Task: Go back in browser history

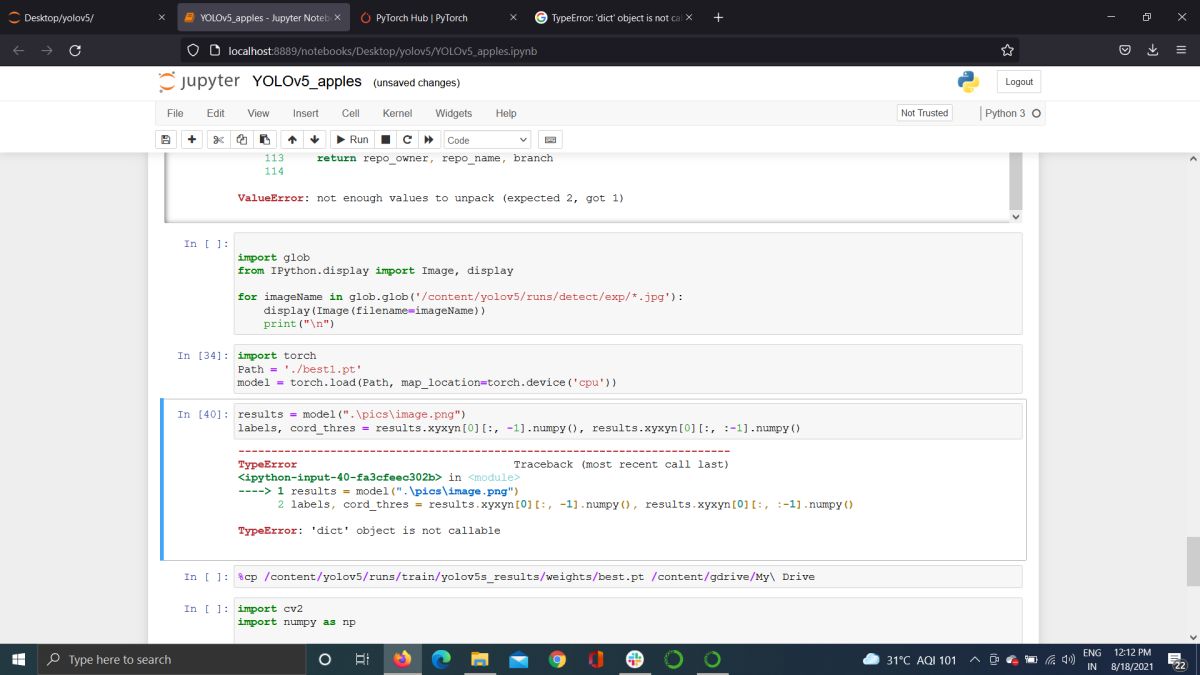Action: (19, 50)
